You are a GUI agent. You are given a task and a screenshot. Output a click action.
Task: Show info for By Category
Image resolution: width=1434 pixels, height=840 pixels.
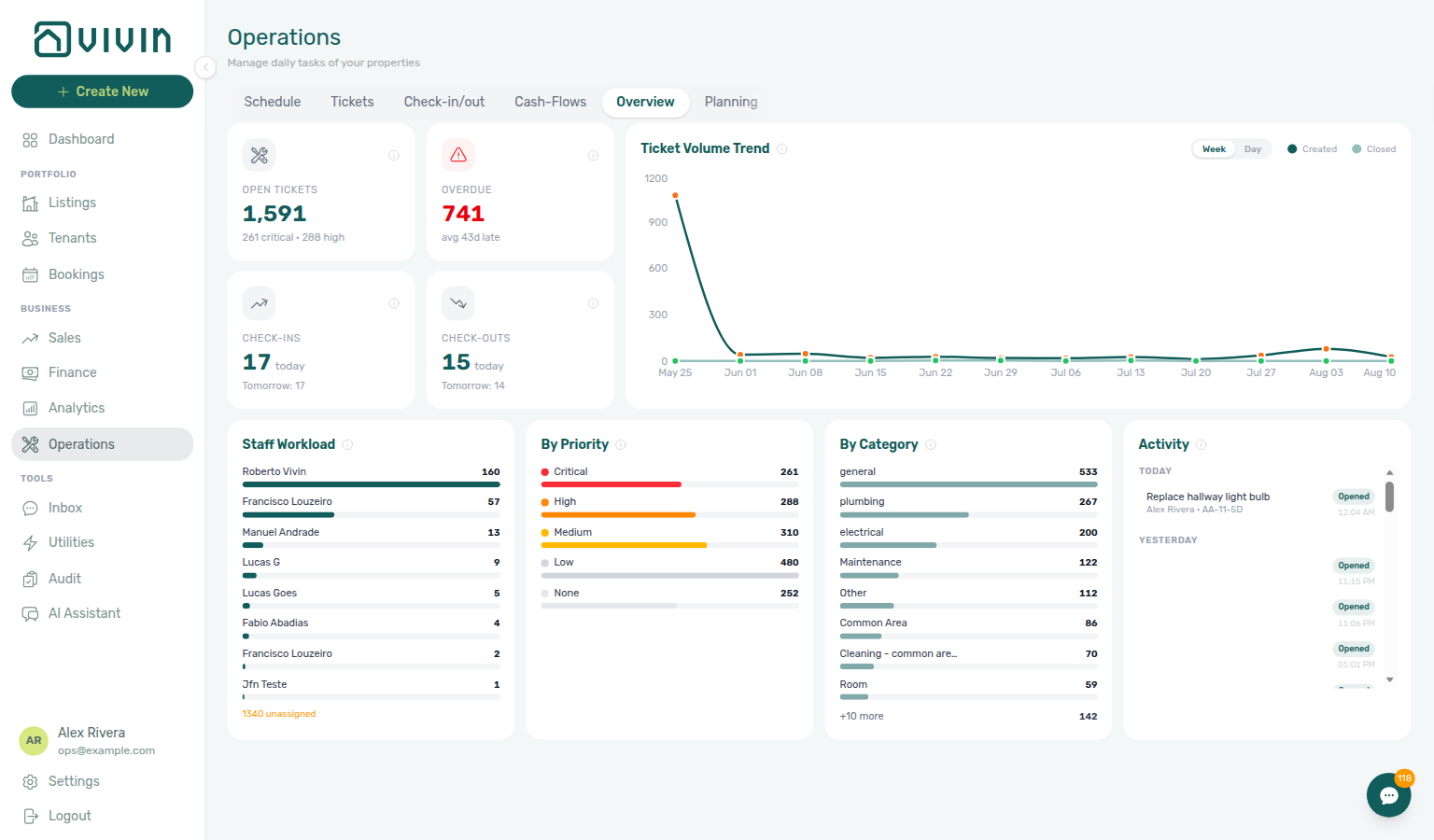point(931,444)
